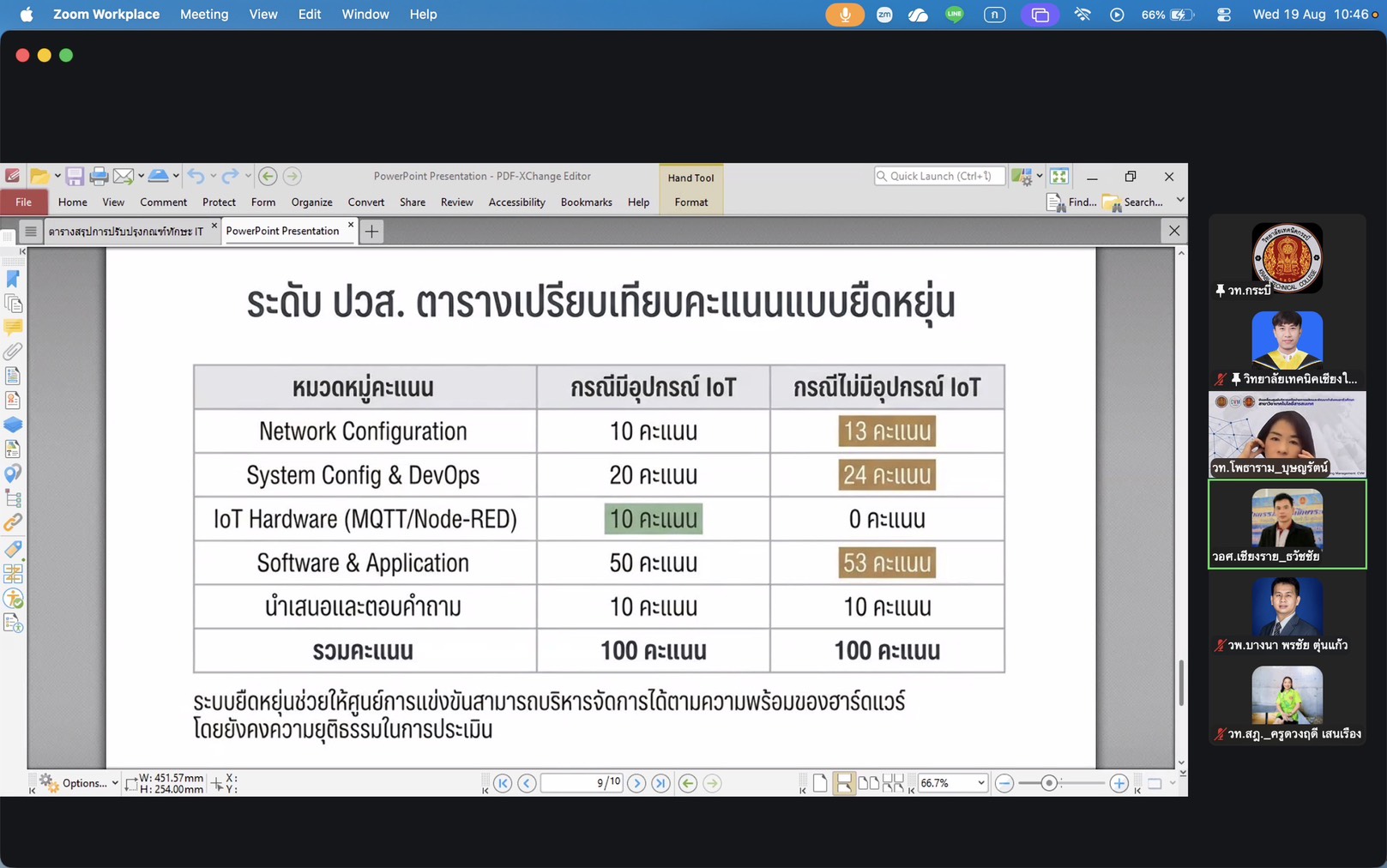Toggle the full screen mode icon
This screenshot has height=868, width=1387.
[1059, 177]
